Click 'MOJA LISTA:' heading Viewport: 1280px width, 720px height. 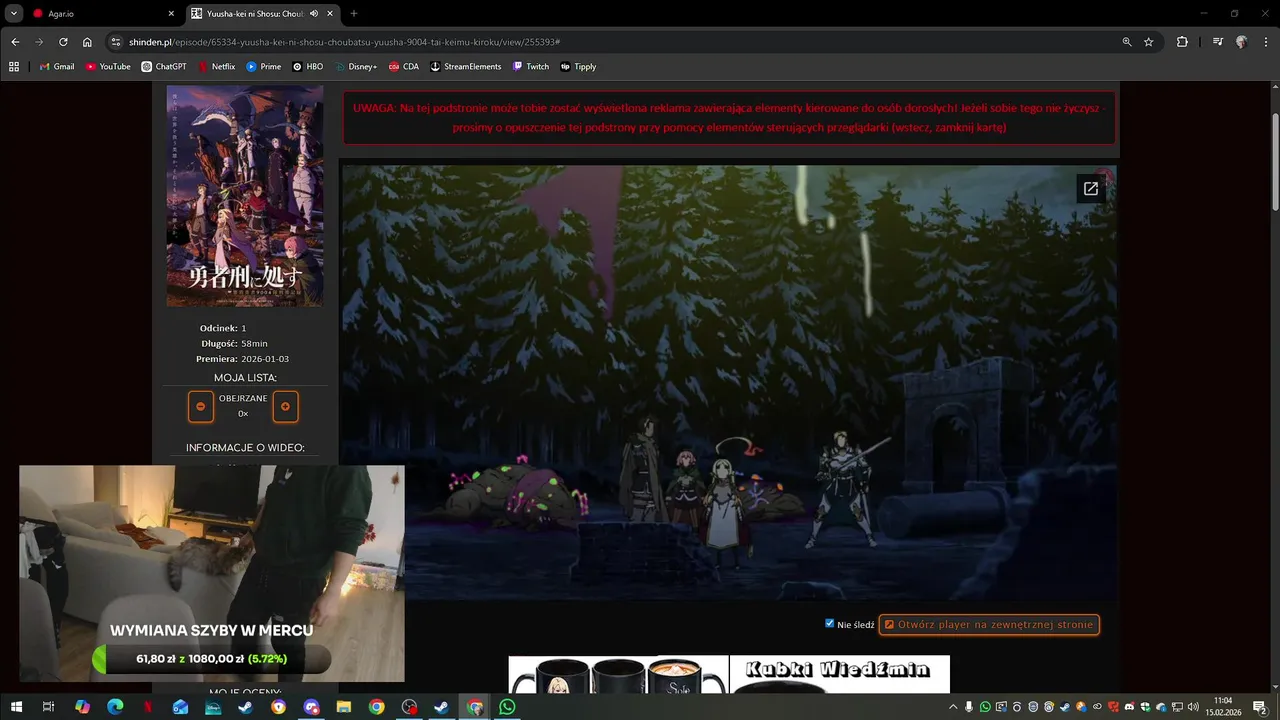pyautogui.click(x=245, y=378)
